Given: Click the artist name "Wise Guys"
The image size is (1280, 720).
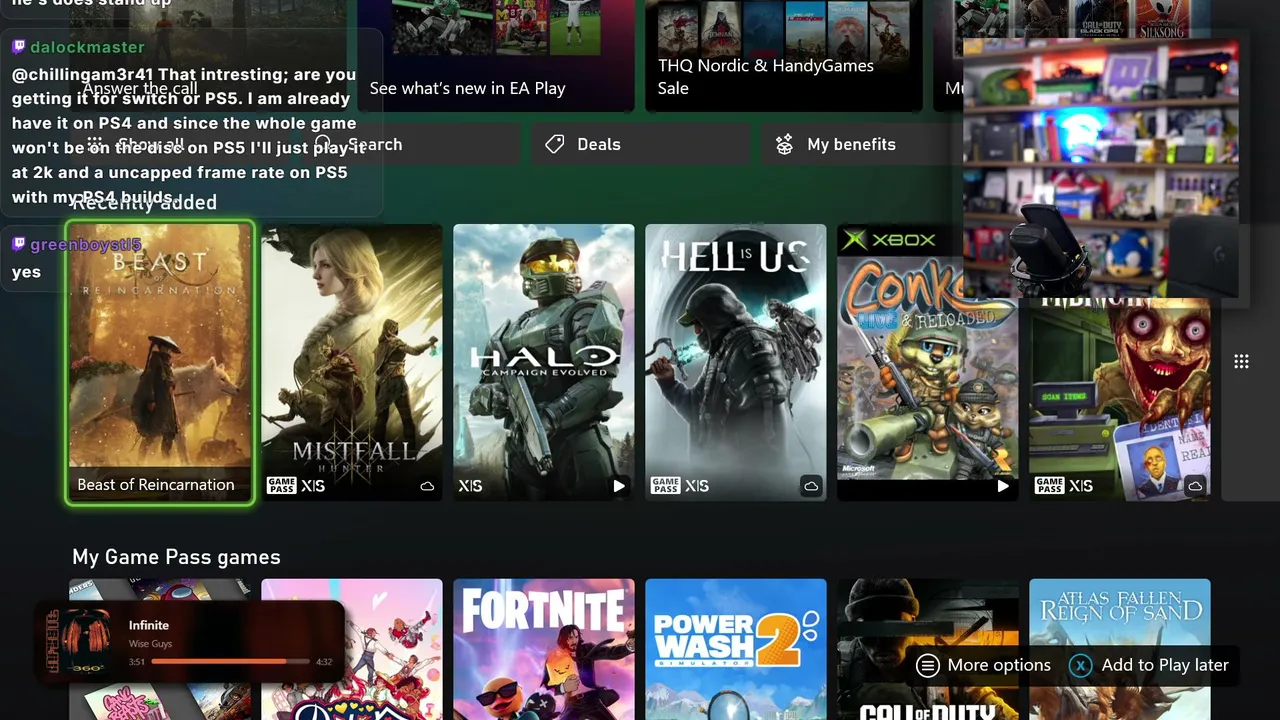Looking at the screenshot, I should coord(148,644).
